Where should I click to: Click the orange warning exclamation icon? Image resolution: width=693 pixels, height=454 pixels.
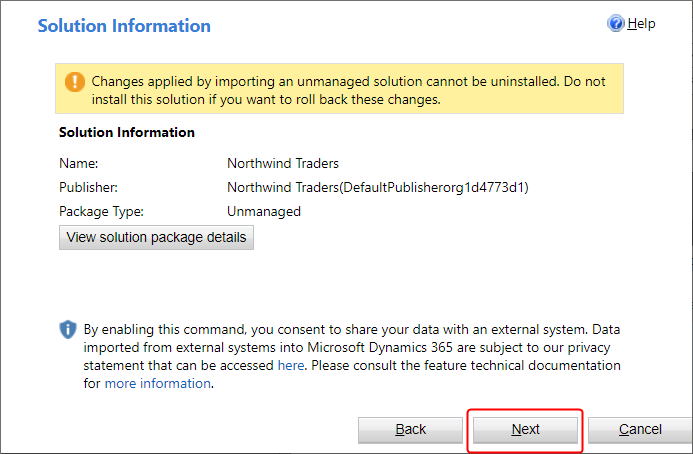click(75, 82)
